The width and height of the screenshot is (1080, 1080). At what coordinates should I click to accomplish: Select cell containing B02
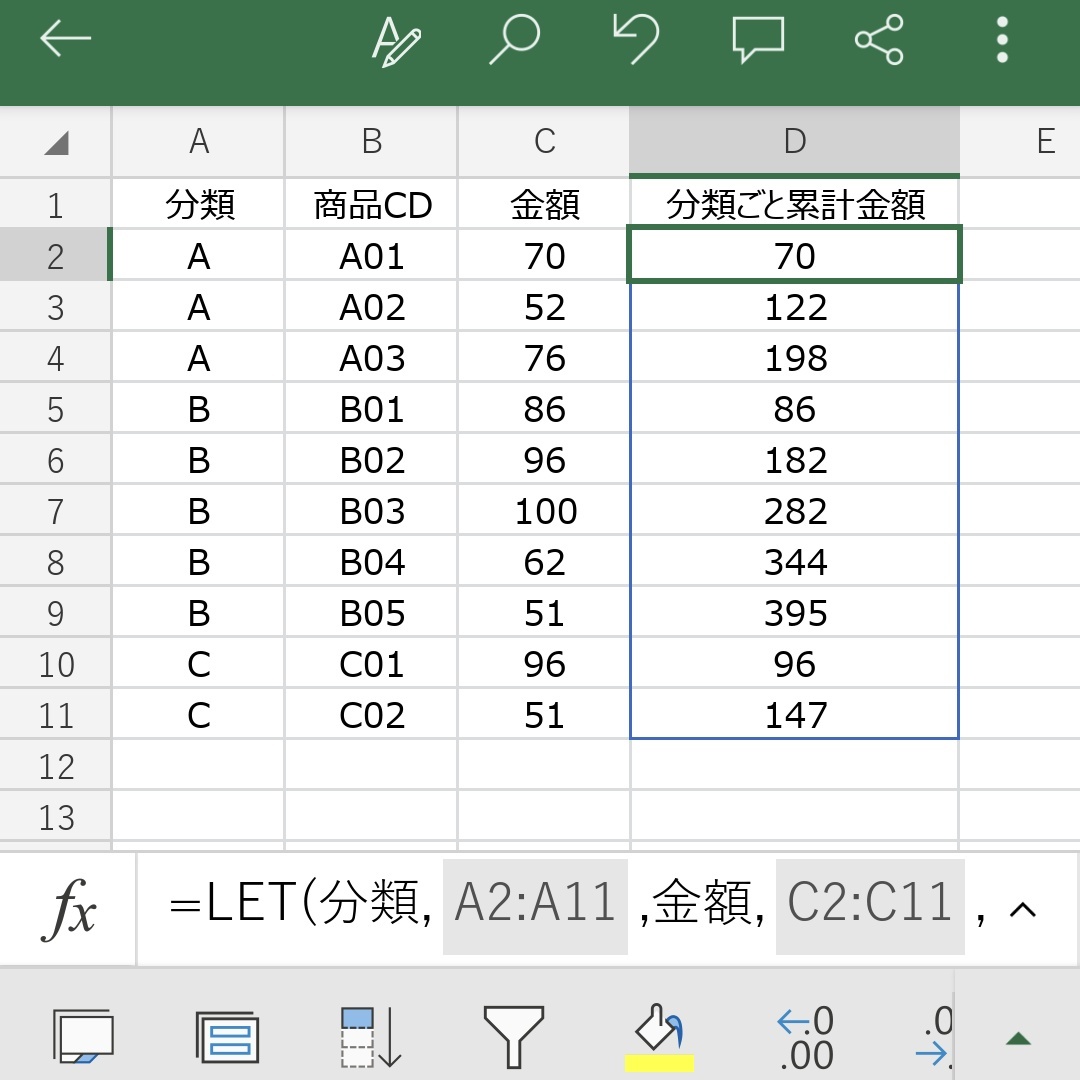click(371, 460)
